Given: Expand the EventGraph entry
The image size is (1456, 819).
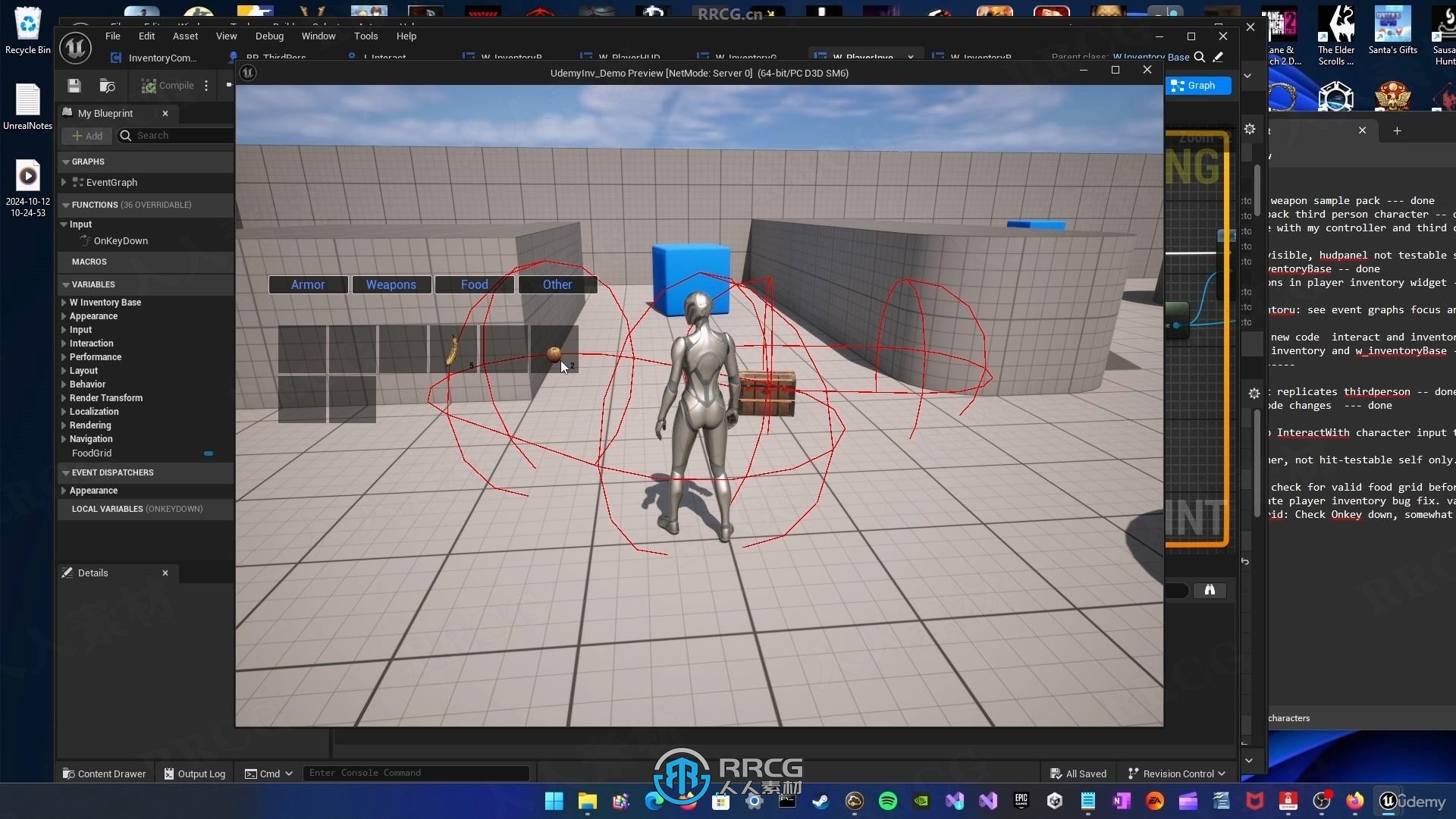Looking at the screenshot, I should (x=64, y=182).
